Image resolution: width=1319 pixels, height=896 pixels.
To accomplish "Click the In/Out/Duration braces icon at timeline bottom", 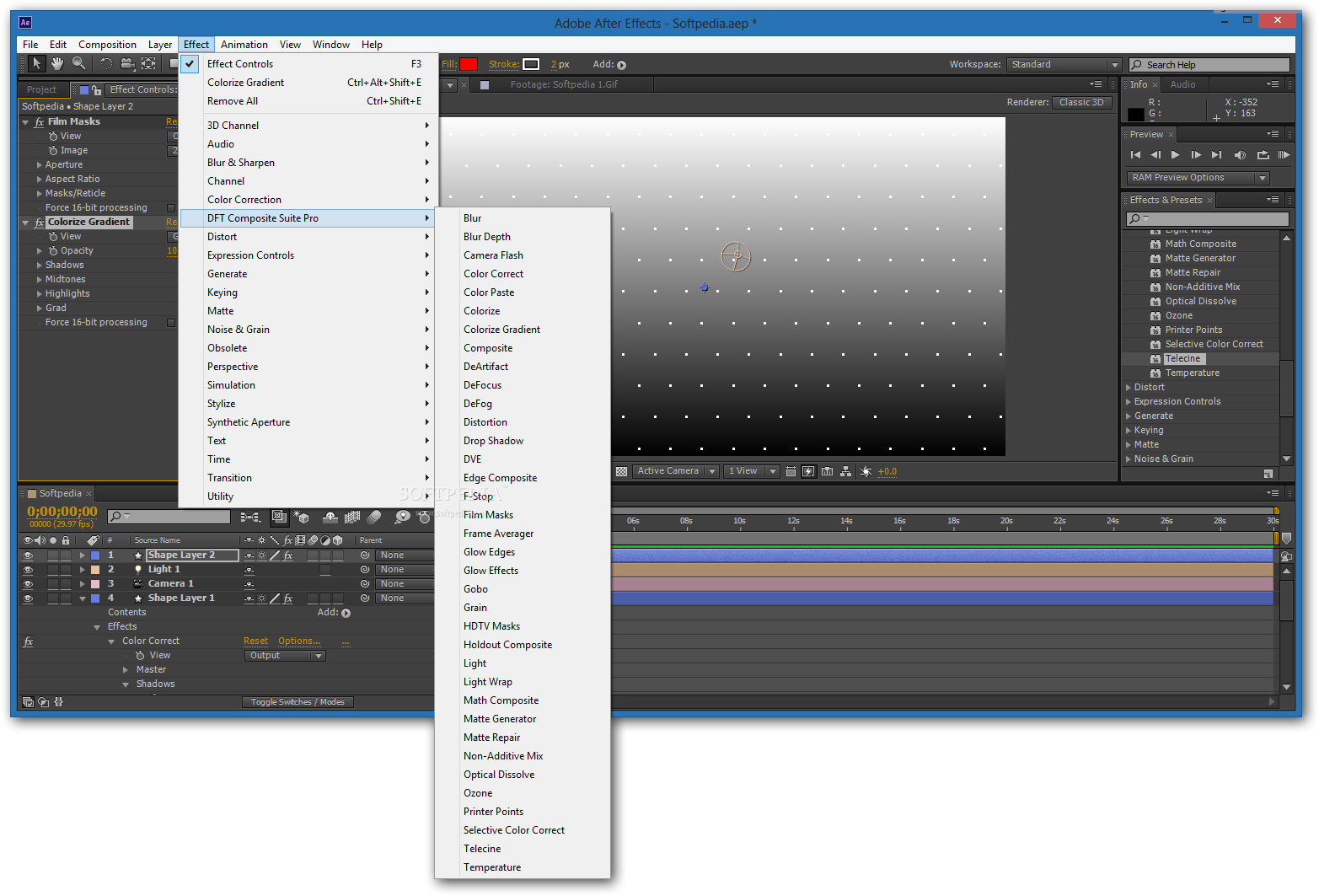I will point(58,702).
